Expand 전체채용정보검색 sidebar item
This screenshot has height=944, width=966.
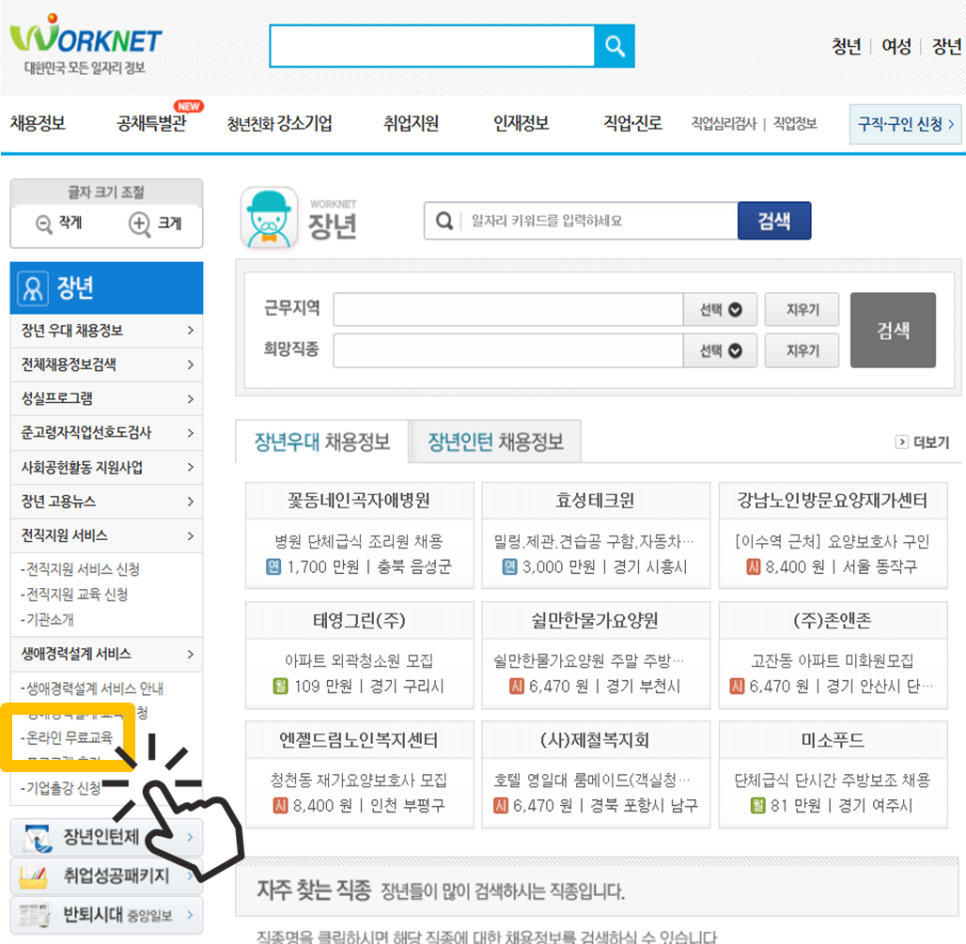(x=107, y=365)
